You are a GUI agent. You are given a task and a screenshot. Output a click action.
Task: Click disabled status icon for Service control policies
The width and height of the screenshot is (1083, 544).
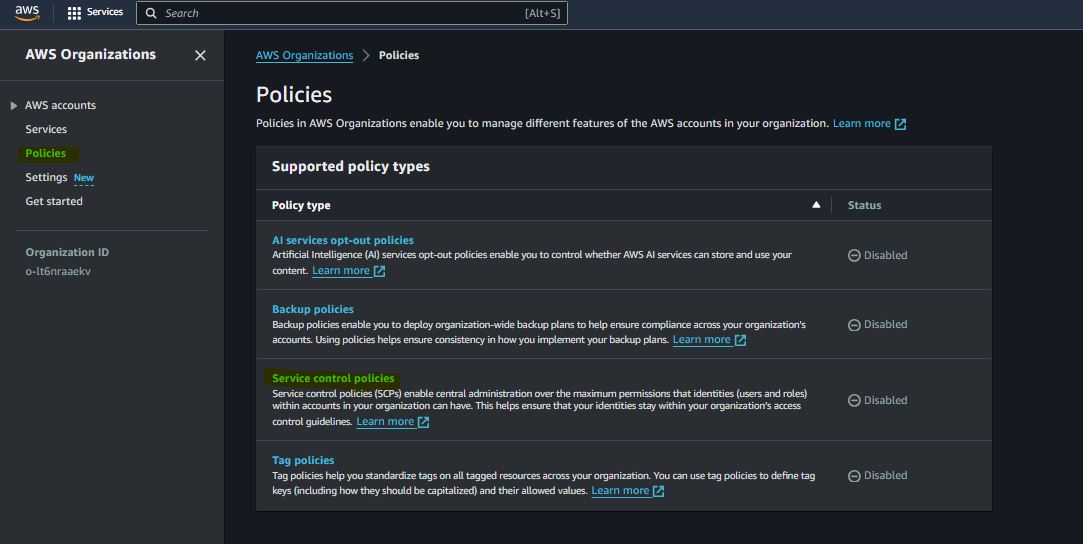click(854, 400)
